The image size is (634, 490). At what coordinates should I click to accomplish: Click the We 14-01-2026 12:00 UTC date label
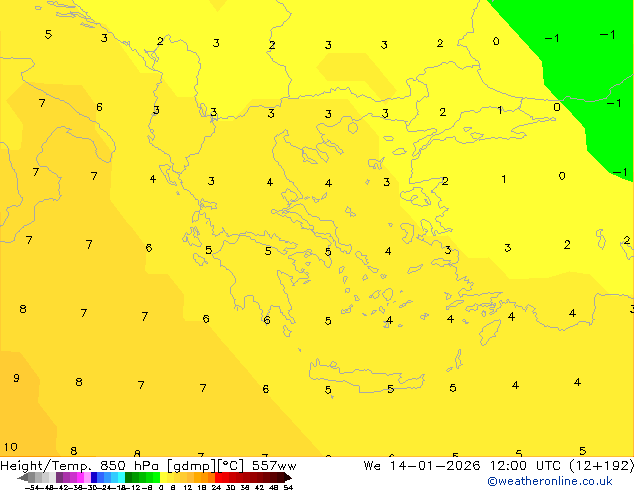(464, 466)
